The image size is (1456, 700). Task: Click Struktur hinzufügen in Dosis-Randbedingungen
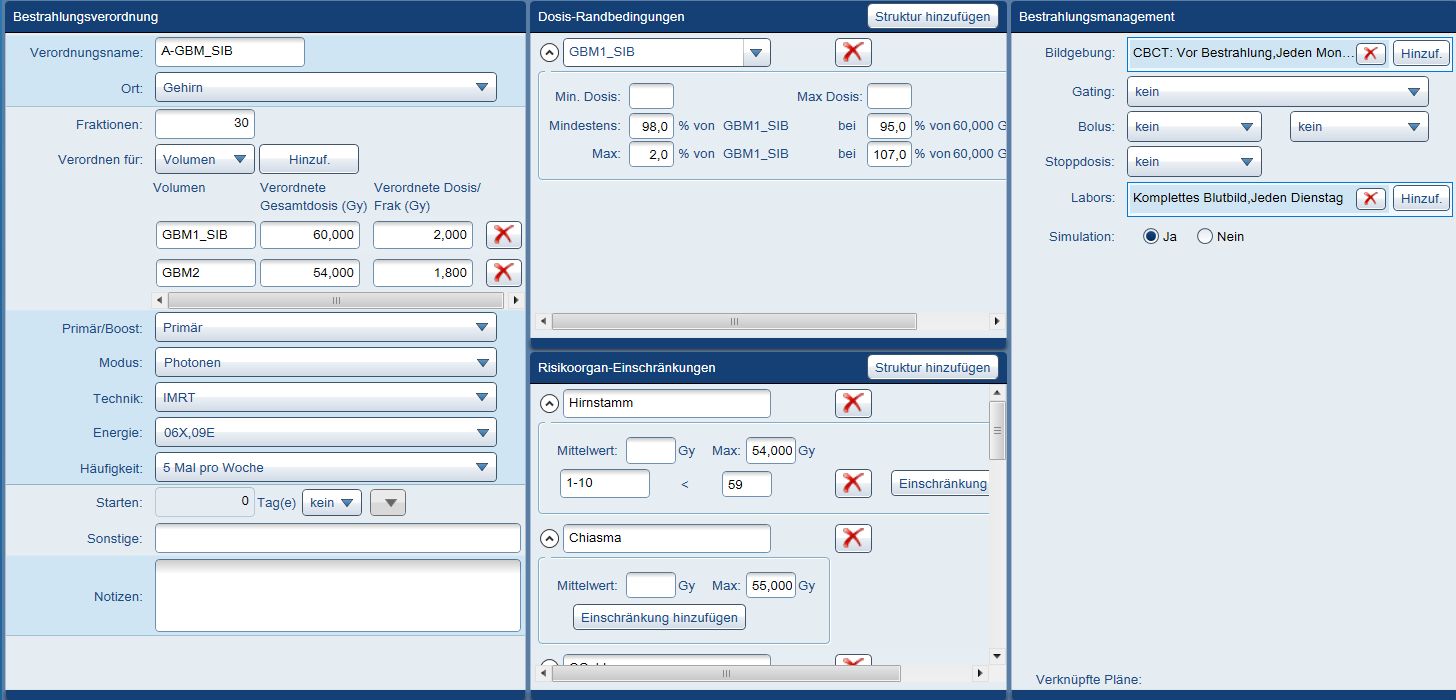click(932, 16)
